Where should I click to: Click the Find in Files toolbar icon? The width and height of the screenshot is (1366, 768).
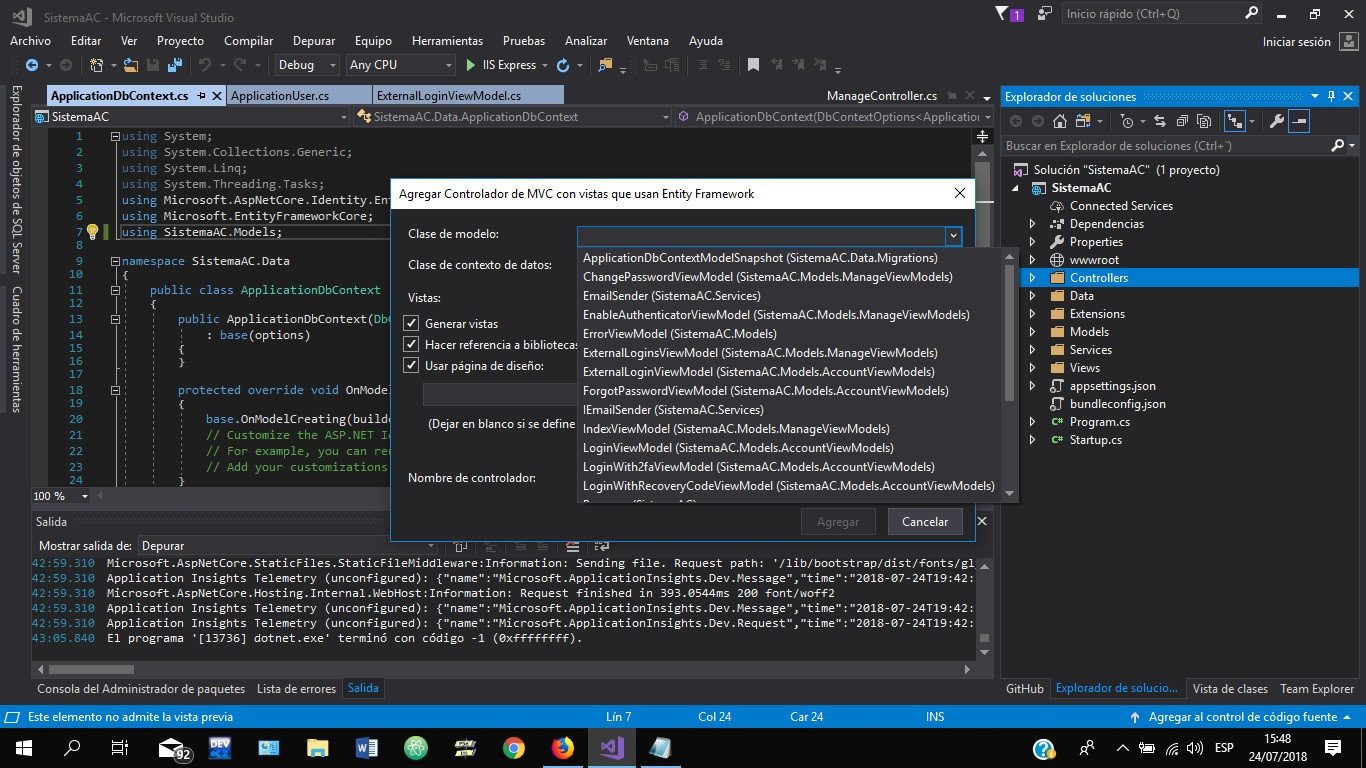(605, 65)
